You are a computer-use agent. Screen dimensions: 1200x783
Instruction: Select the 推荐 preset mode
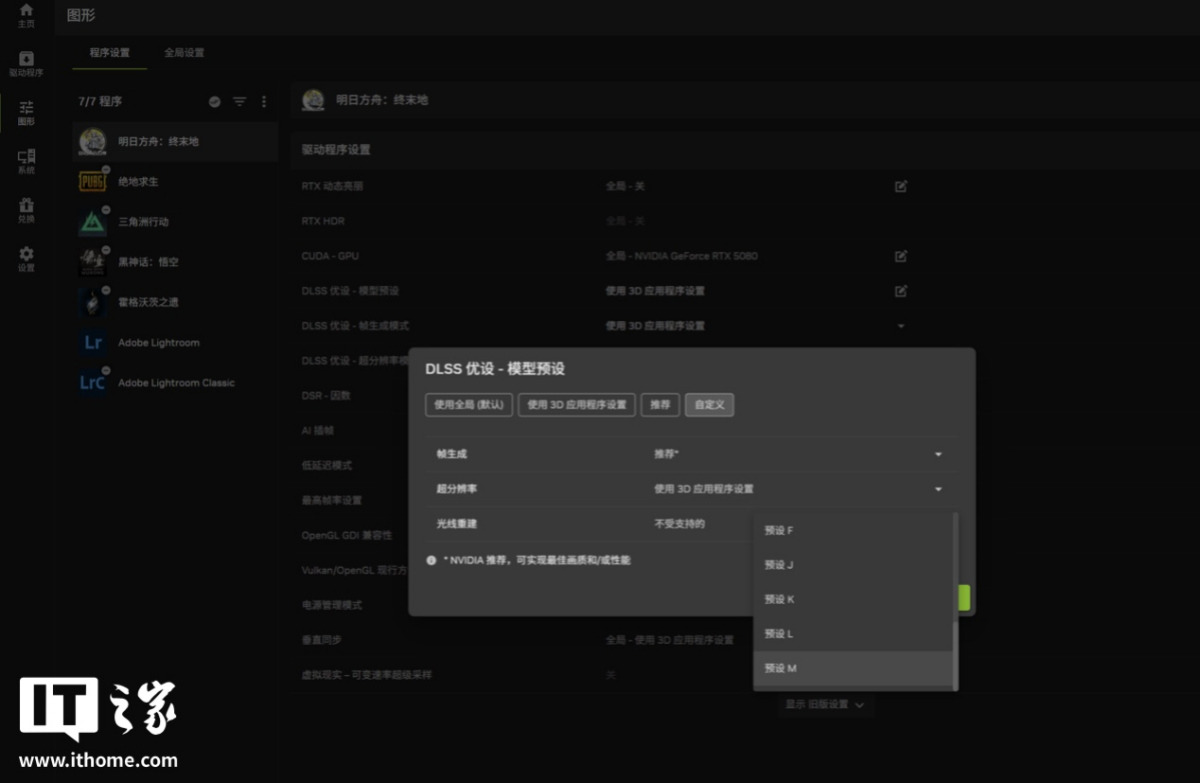pos(660,405)
